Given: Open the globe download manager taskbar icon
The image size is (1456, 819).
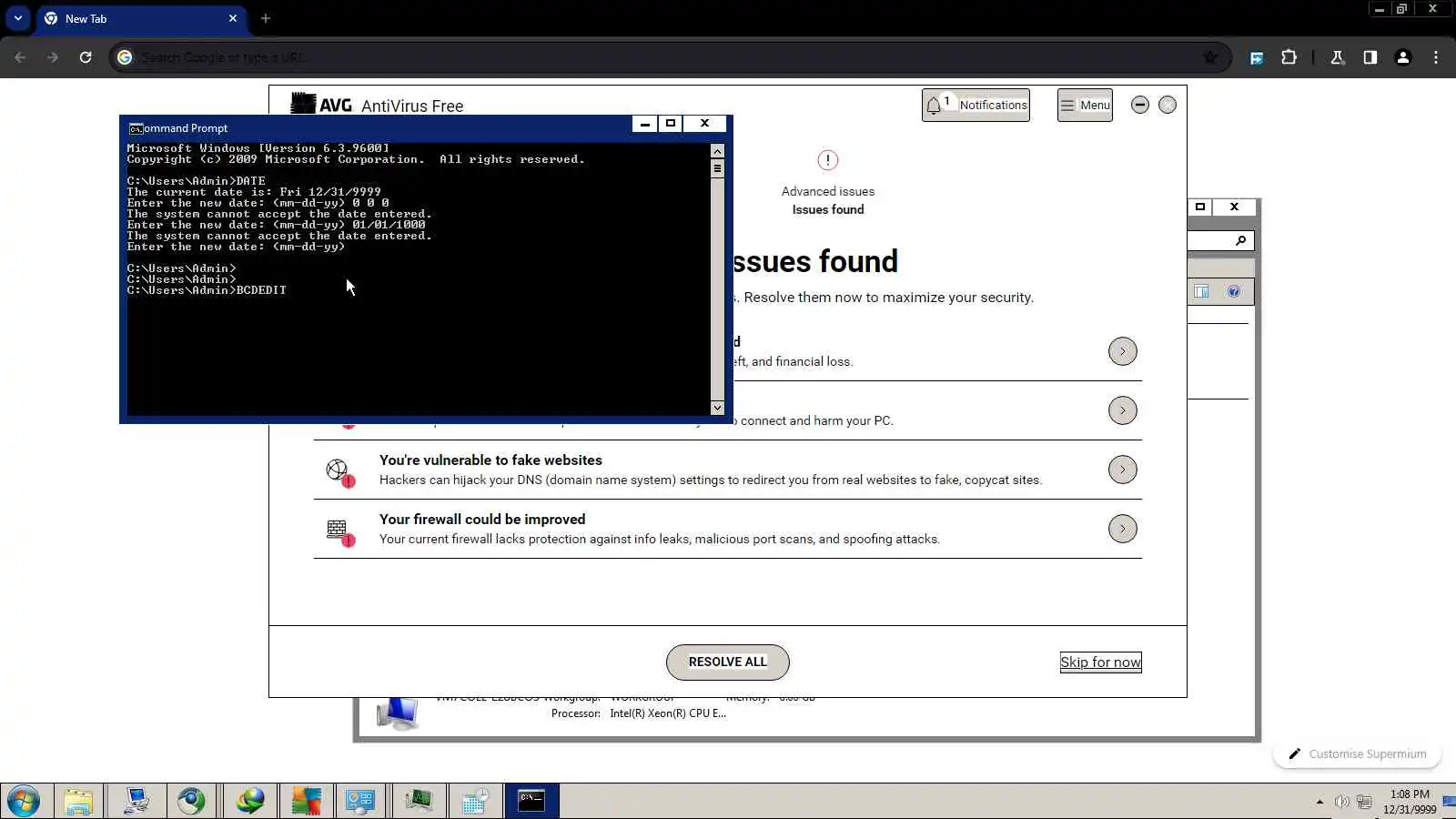Looking at the screenshot, I should pos(249,801).
